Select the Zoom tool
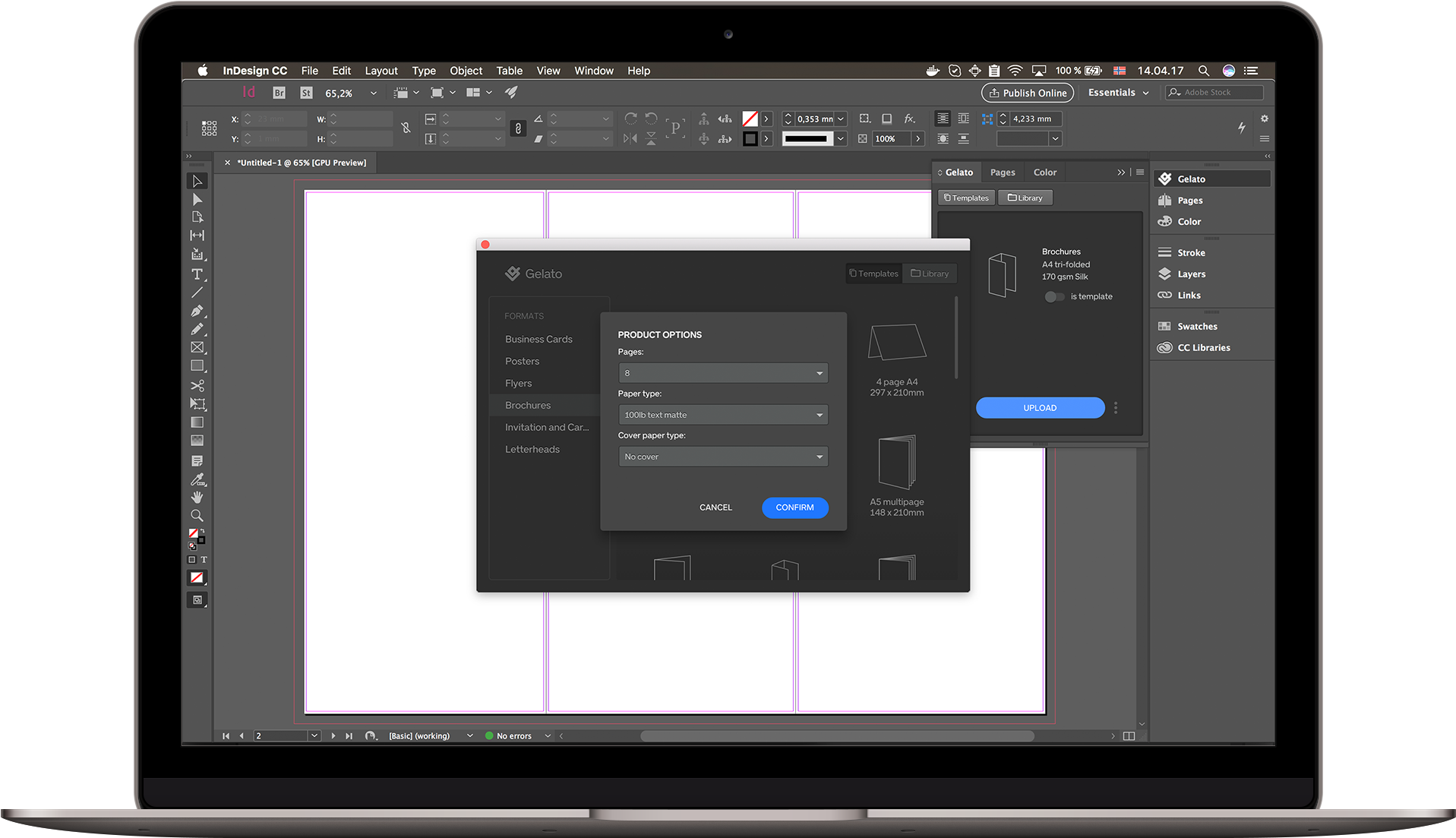The width and height of the screenshot is (1456, 838). (197, 515)
